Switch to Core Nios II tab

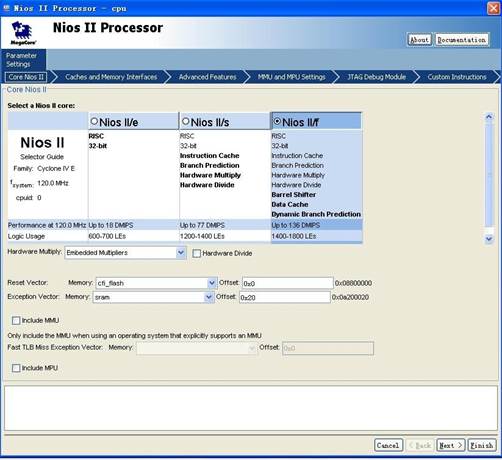coord(26,77)
